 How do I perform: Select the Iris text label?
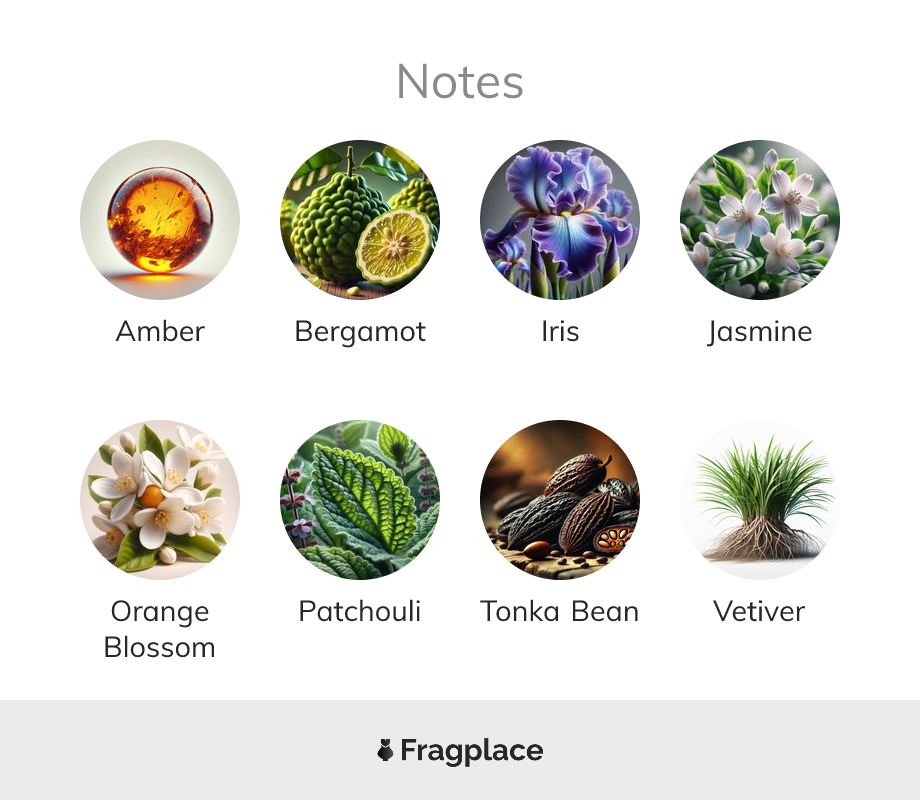click(560, 332)
